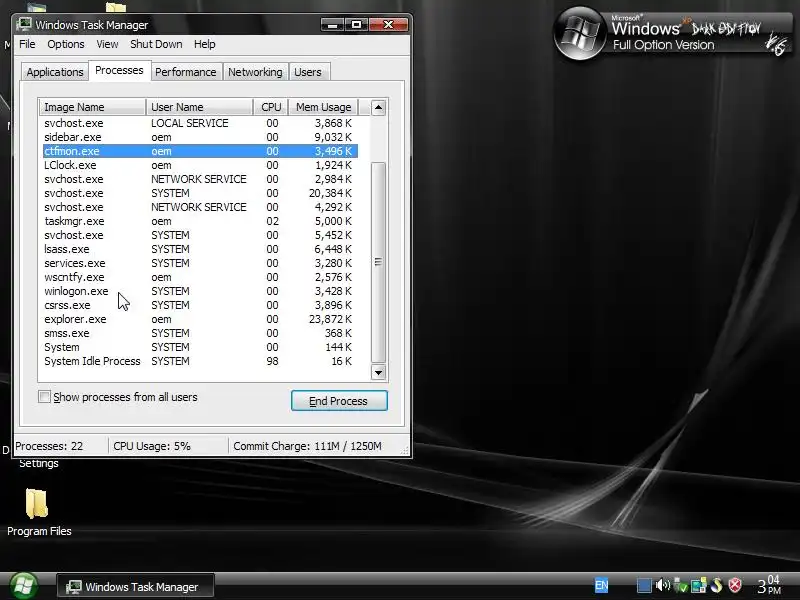Open the Options menu
The height and width of the screenshot is (600, 800).
coord(66,44)
